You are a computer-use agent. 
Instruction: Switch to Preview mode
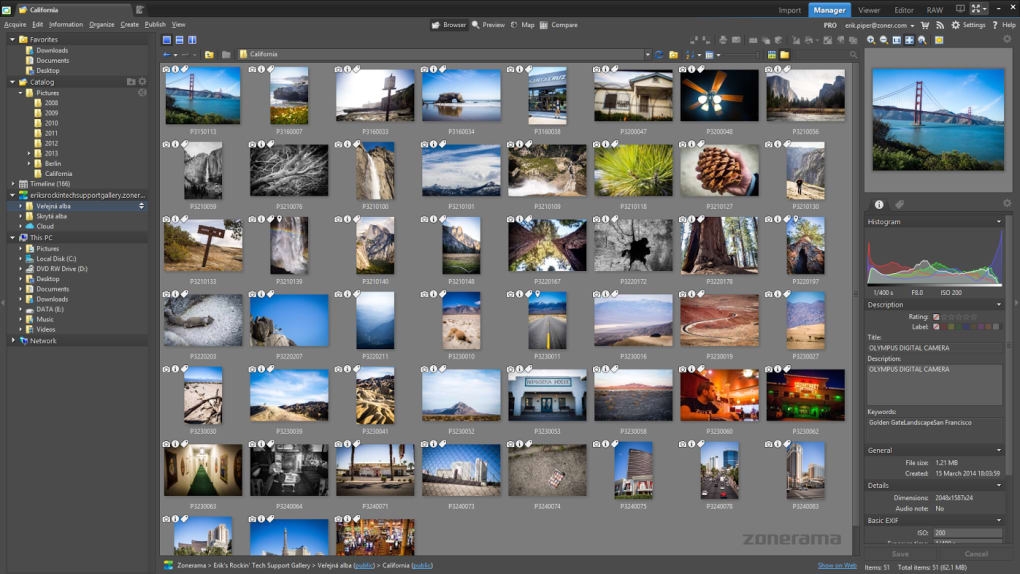[x=488, y=25]
